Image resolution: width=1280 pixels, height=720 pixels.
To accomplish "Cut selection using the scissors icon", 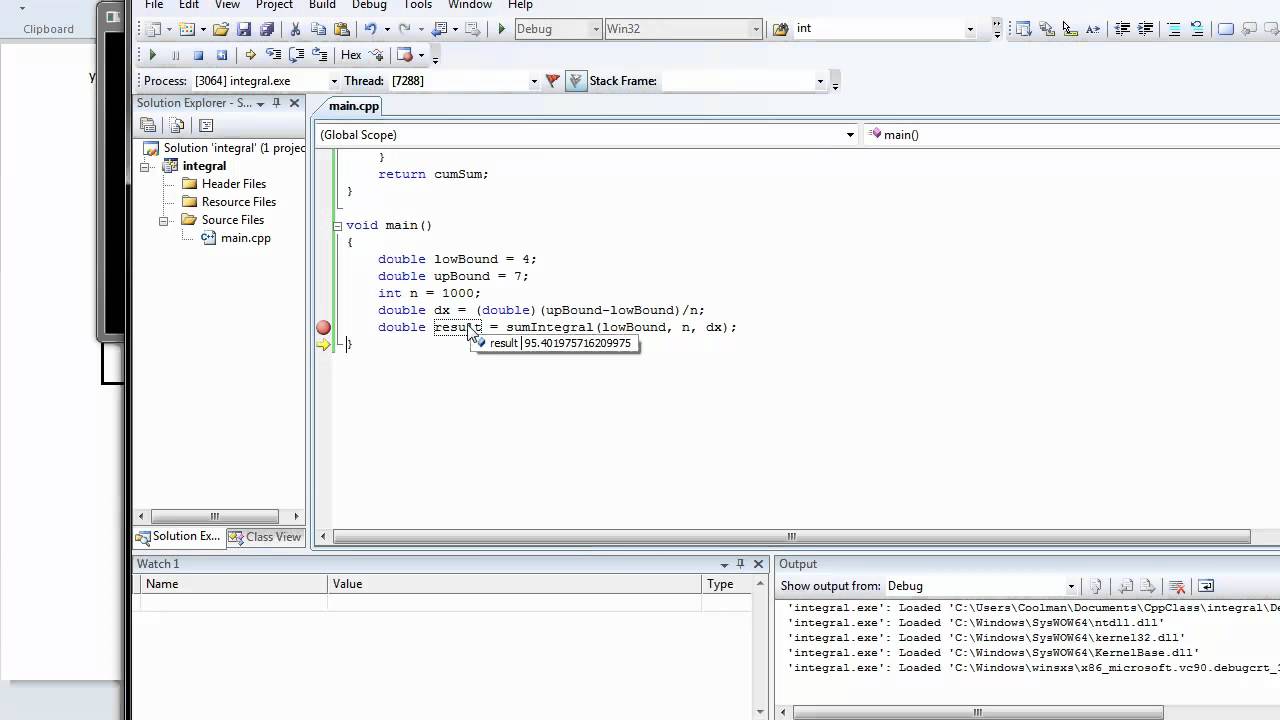I will point(295,29).
